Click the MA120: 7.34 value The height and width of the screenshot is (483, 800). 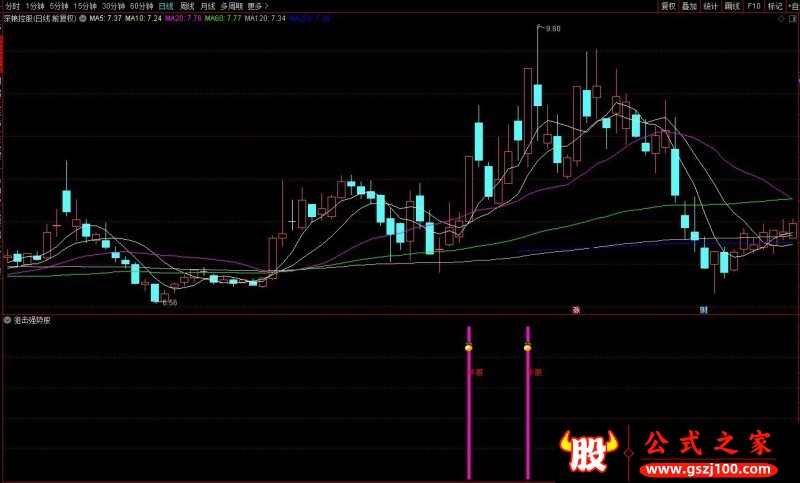click(265, 18)
